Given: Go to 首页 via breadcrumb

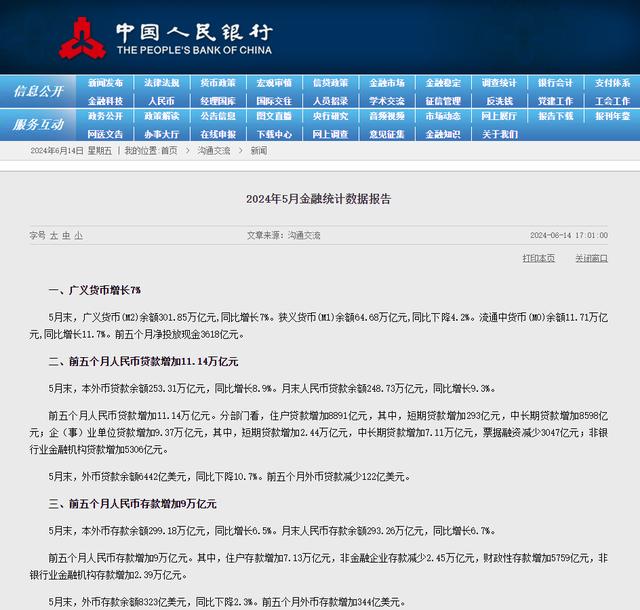Looking at the screenshot, I should pyautogui.click(x=169, y=151).
